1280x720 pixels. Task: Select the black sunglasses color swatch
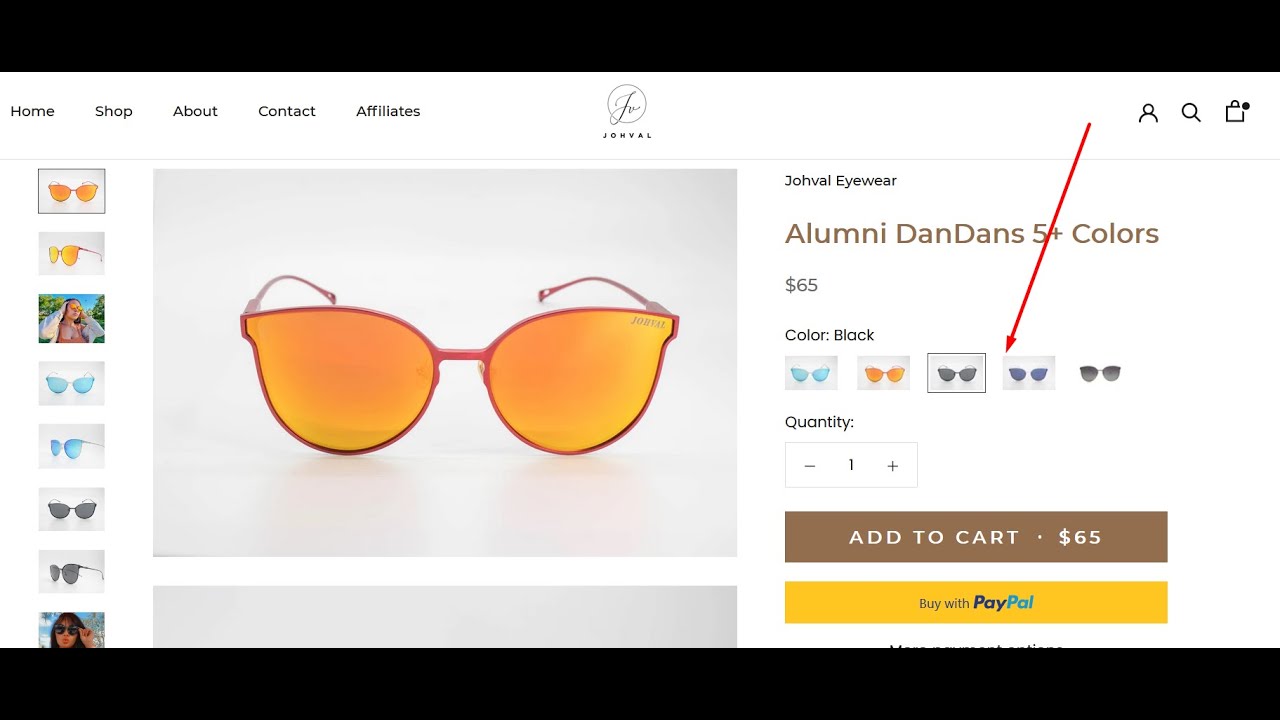957,373
